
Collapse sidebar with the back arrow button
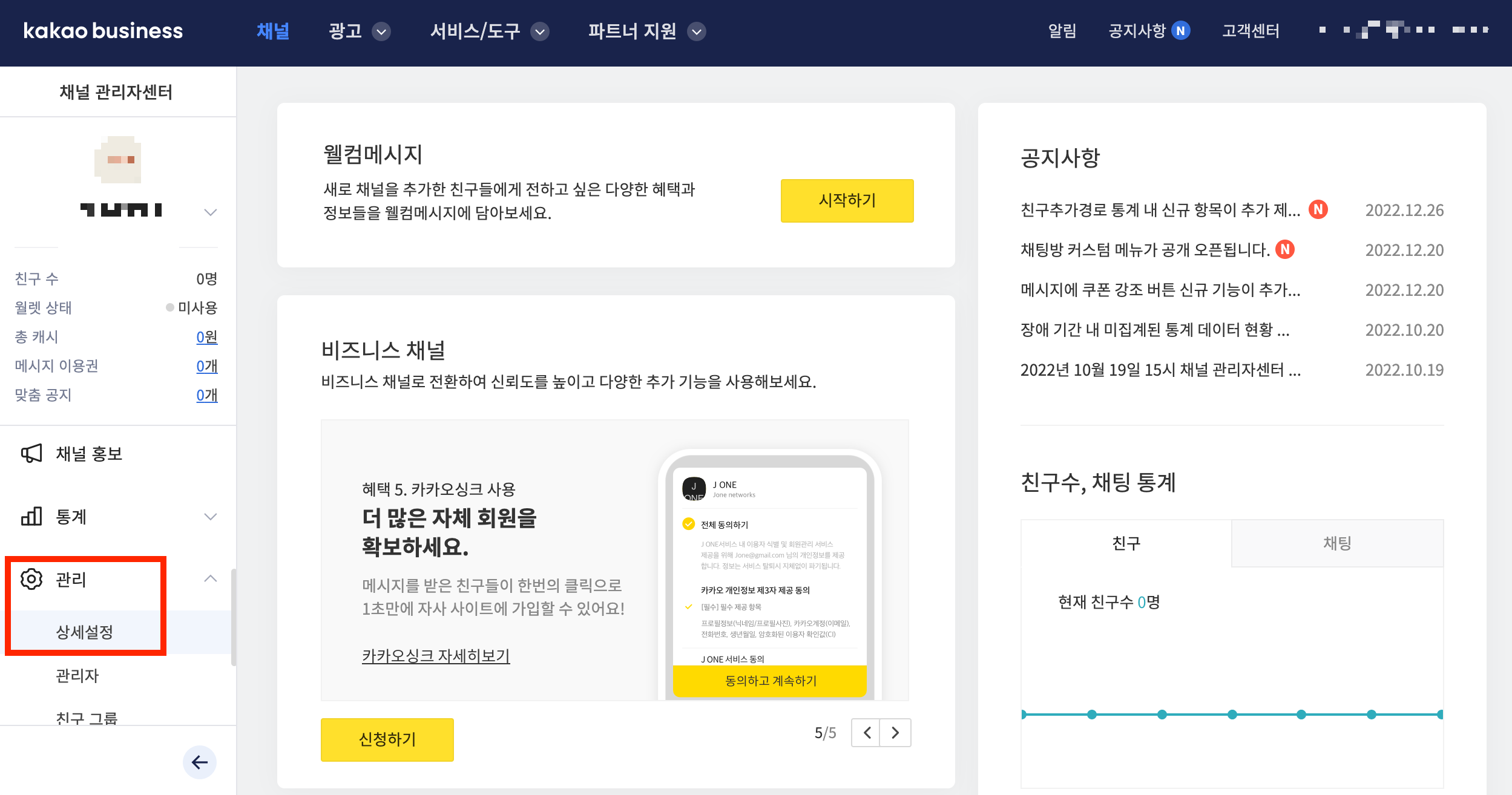point(199,762)
